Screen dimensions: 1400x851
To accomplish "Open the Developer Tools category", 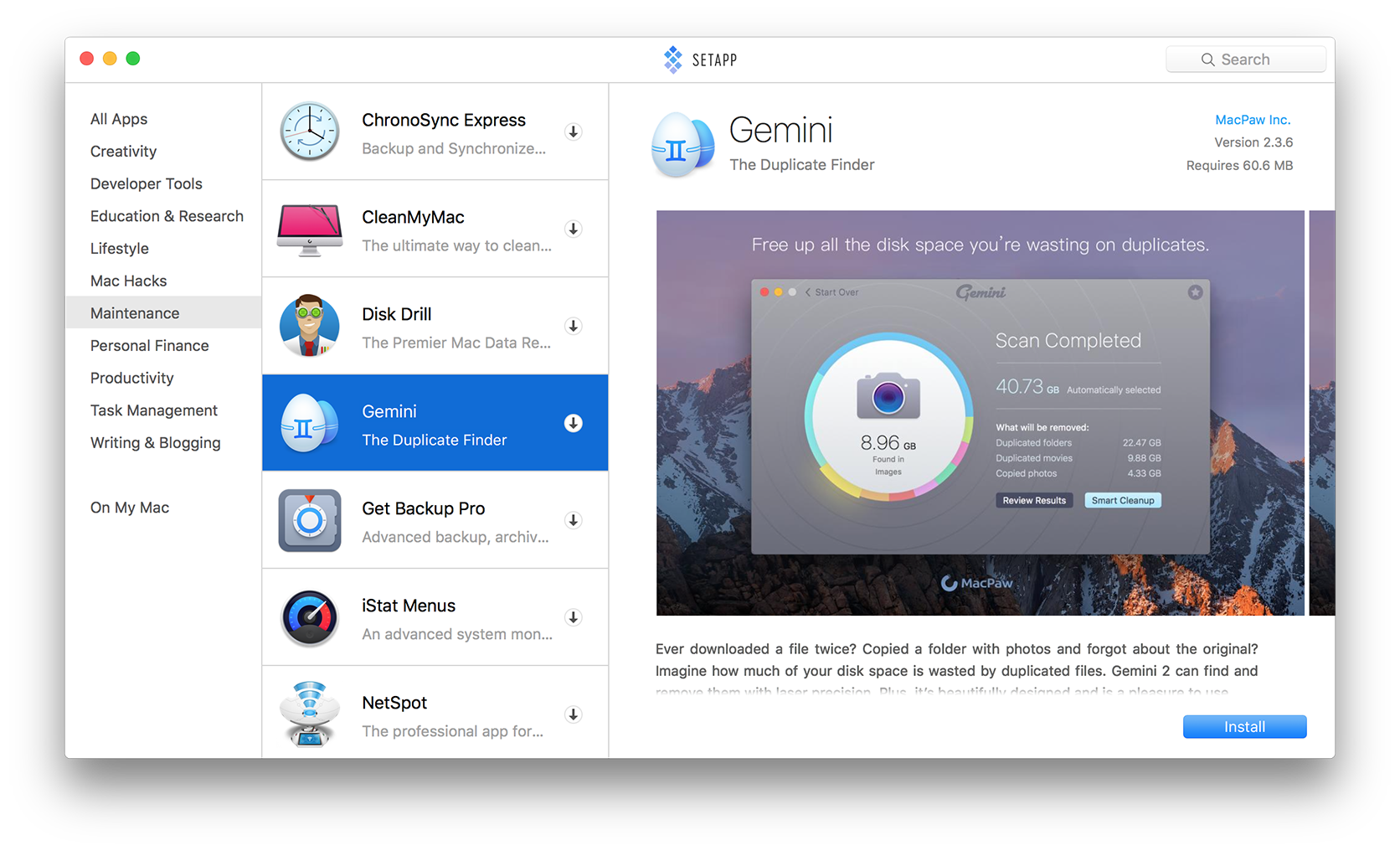I will tap(147, 183).
